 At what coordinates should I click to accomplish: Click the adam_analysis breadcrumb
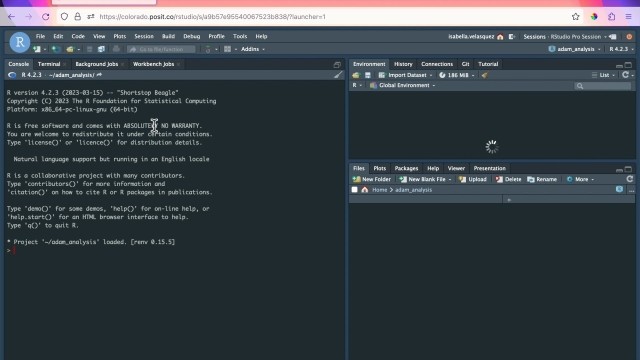(413, 190)
